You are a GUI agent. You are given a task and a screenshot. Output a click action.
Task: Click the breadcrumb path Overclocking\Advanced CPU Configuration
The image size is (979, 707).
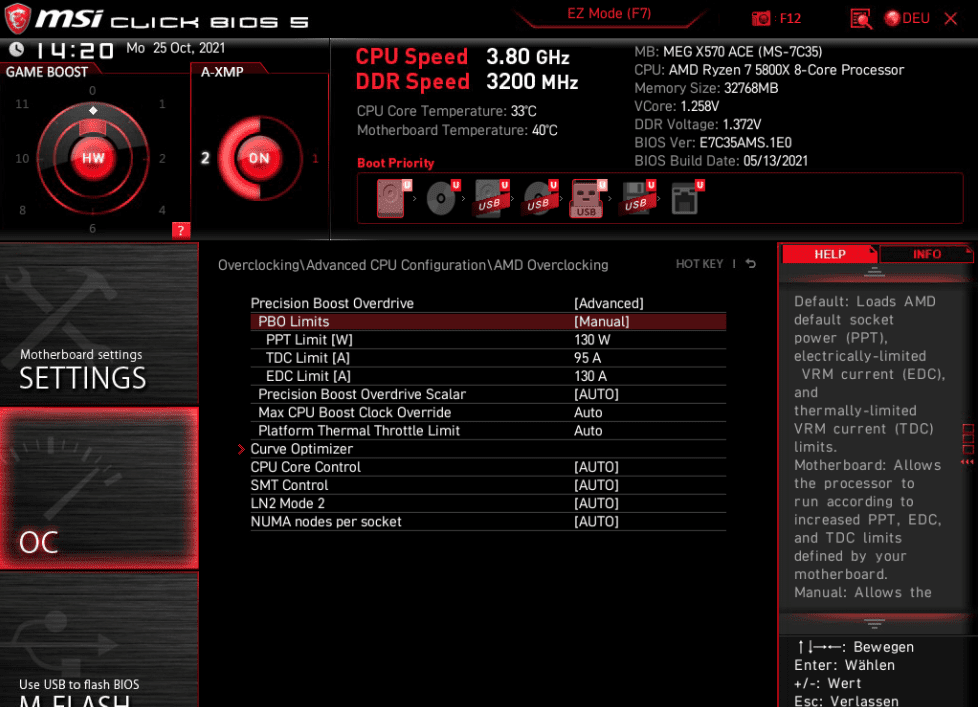click(x=352, y=265)
